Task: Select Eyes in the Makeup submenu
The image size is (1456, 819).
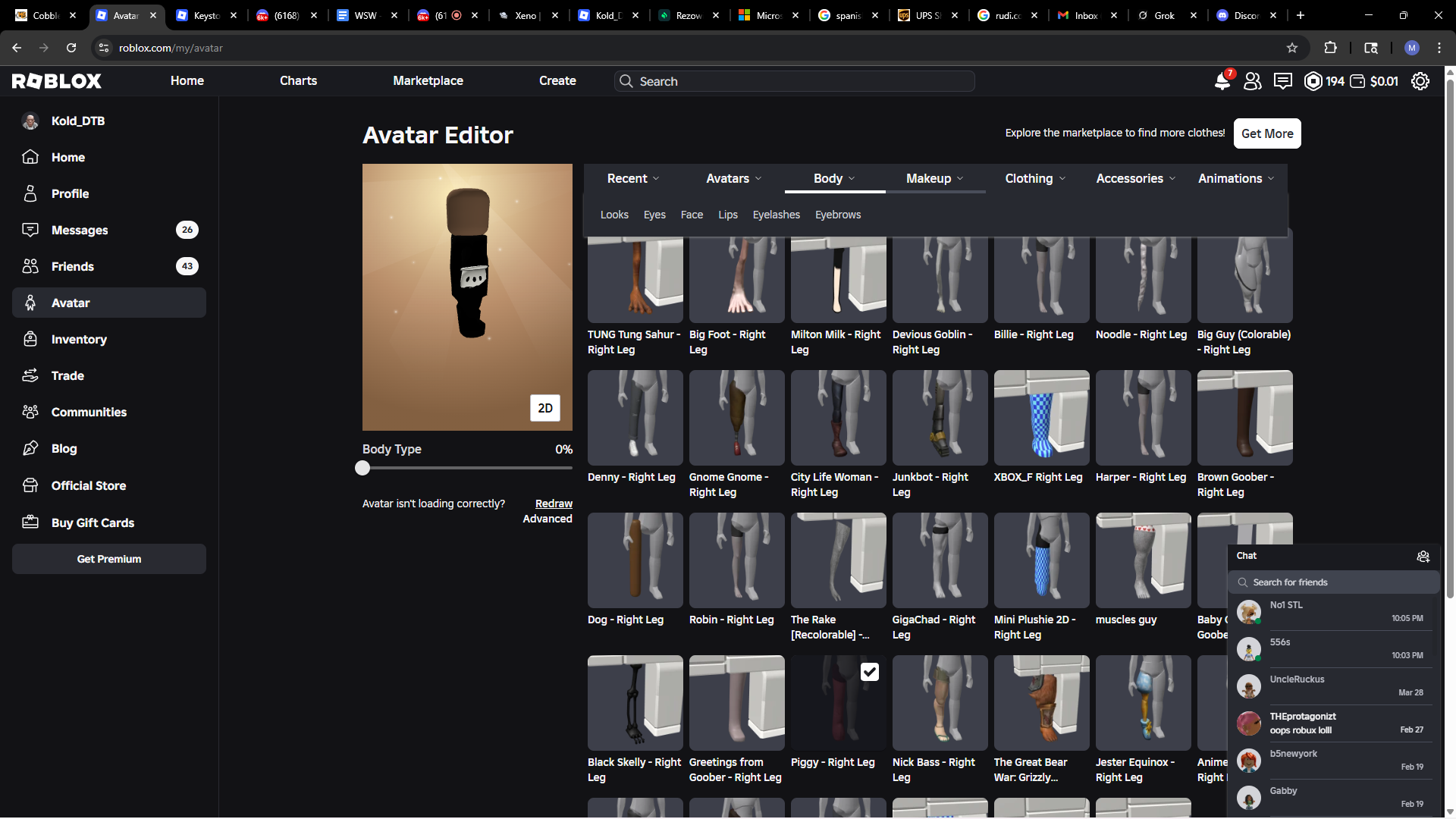Action: pos(654,215)
